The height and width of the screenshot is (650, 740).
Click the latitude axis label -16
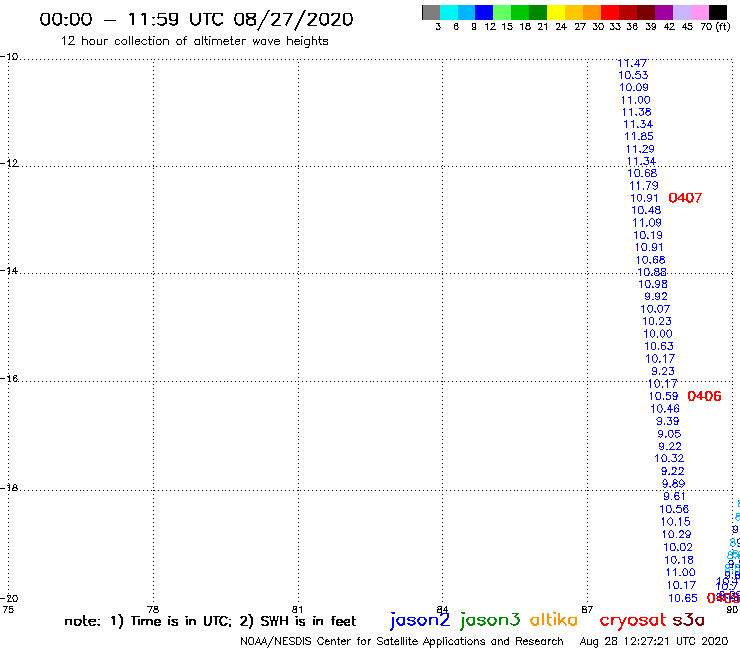[x=9, y=379]
